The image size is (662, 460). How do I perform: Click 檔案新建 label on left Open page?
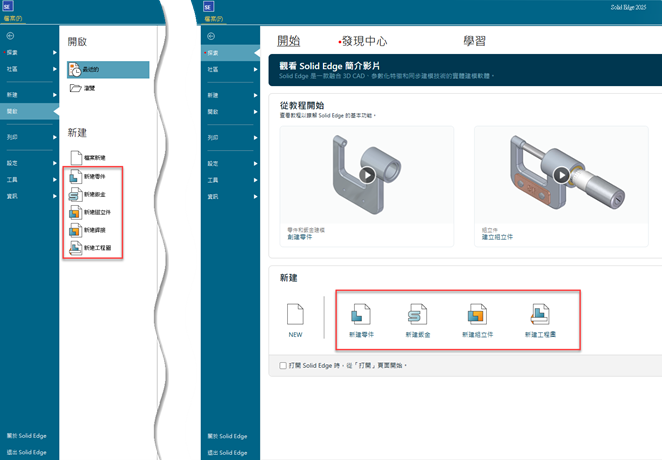click(x=95, y=158)
